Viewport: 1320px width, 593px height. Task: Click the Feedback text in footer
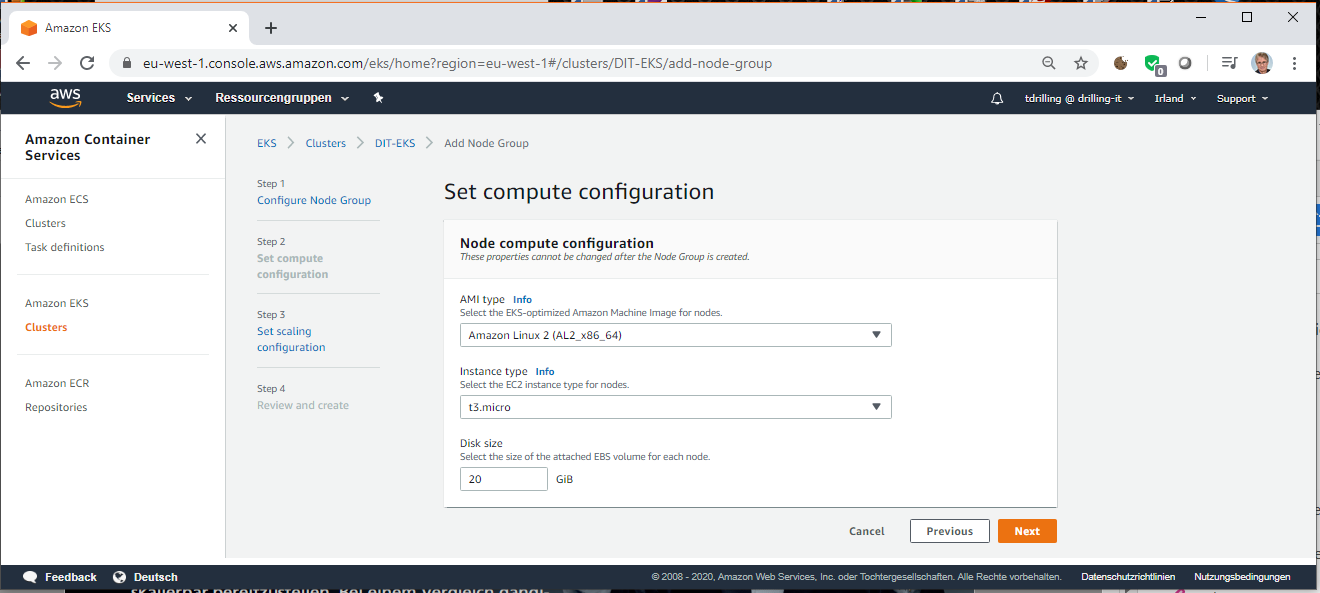71,577
